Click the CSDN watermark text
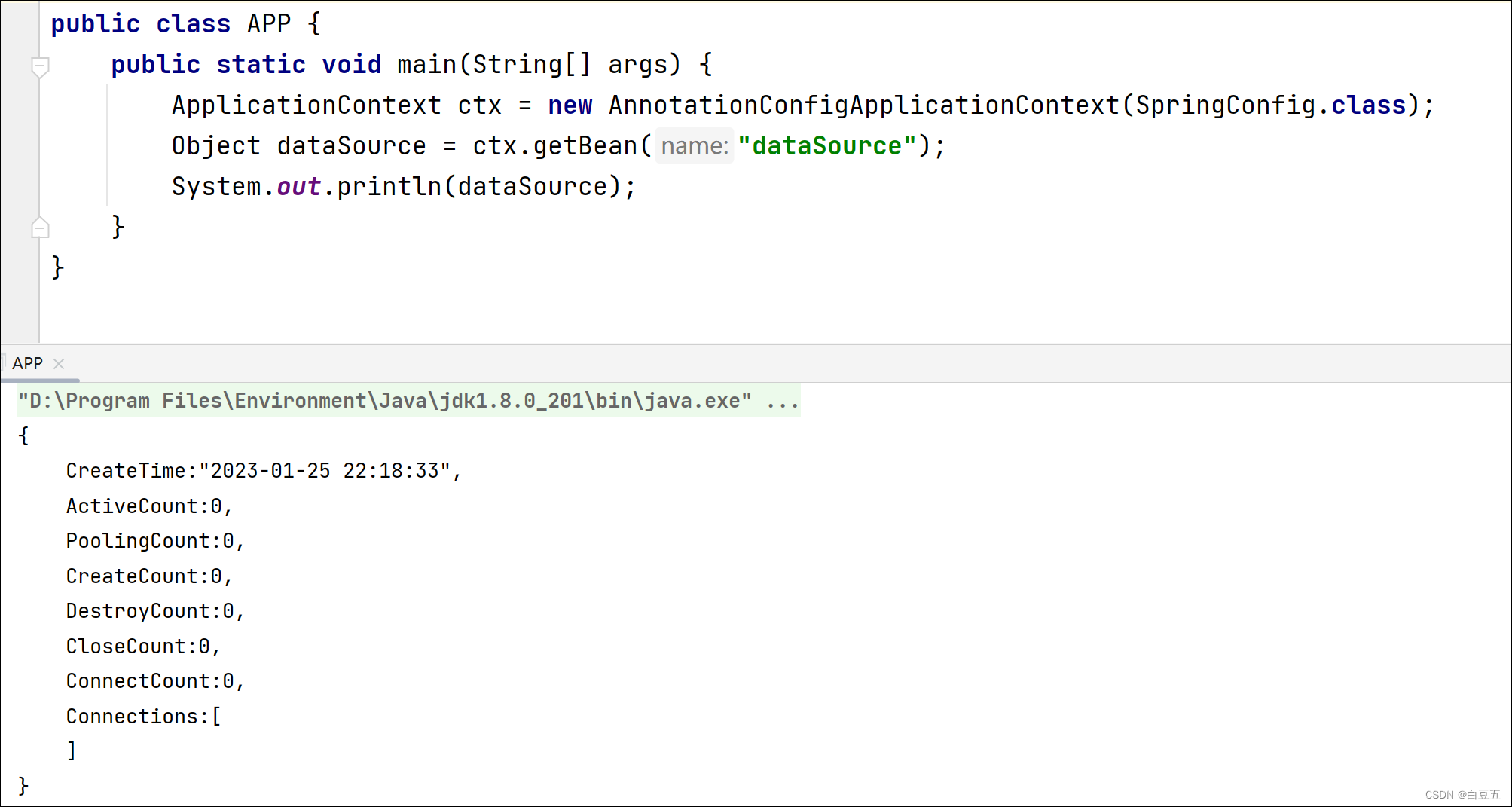This screenshot has width=1512, height=807. pos(1462,795)
